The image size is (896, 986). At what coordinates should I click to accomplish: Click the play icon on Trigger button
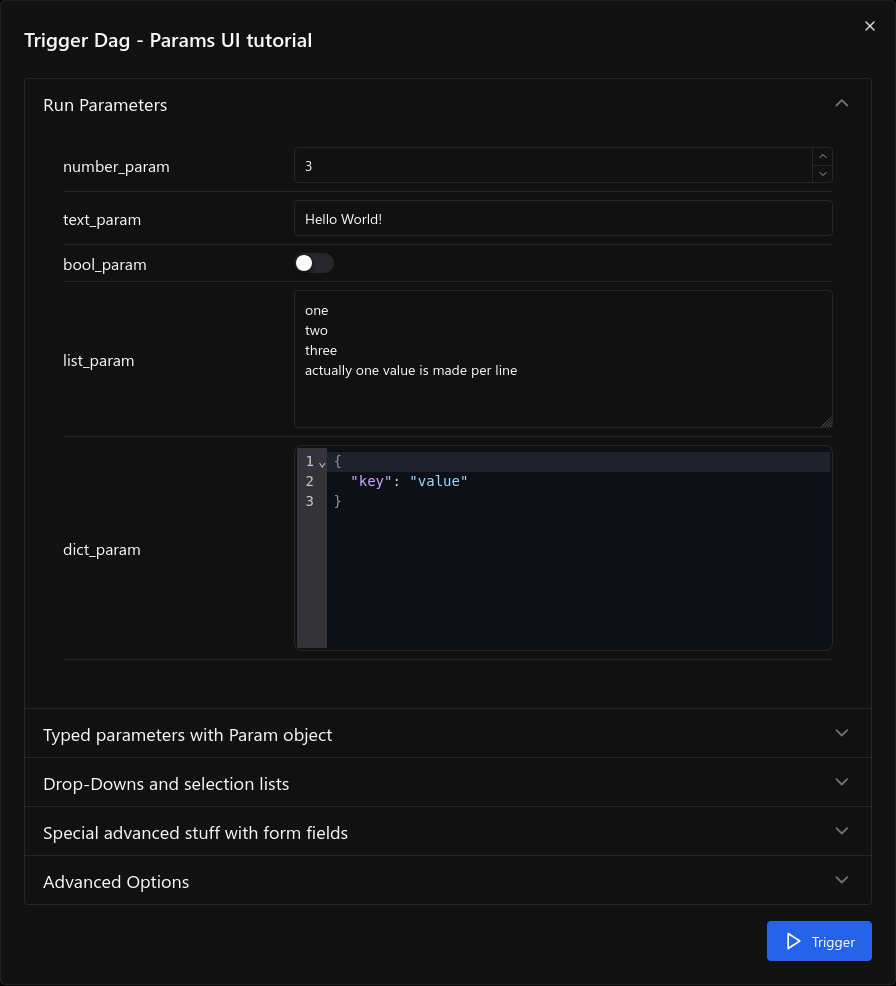(793, 941)
